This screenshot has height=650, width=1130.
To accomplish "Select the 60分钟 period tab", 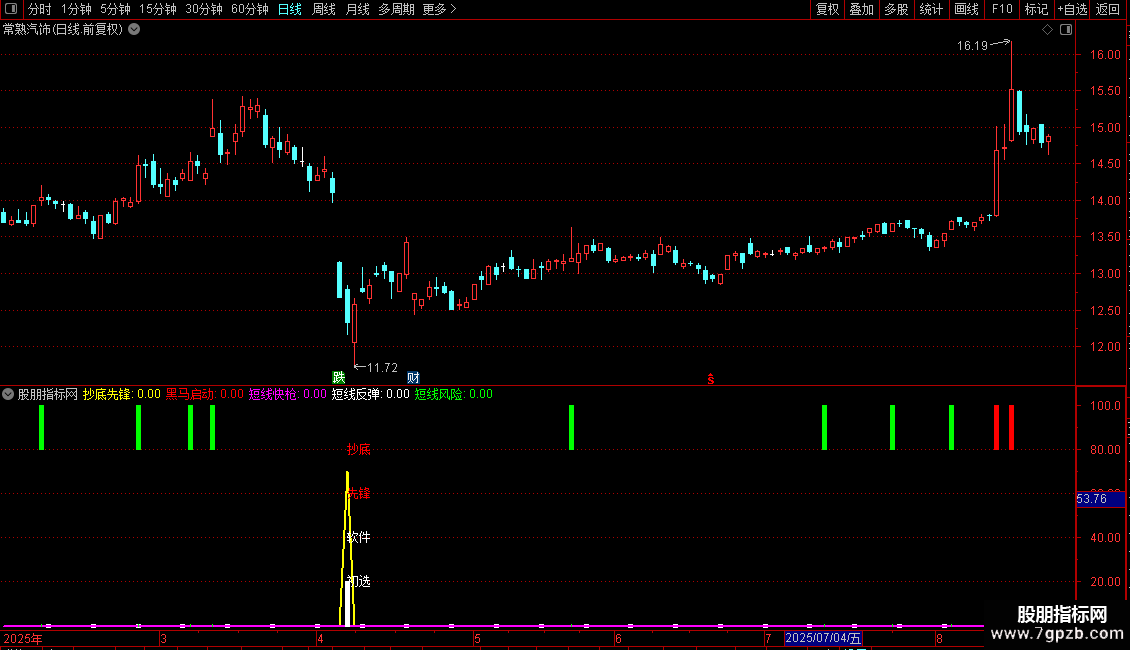I will coord(250,9).
